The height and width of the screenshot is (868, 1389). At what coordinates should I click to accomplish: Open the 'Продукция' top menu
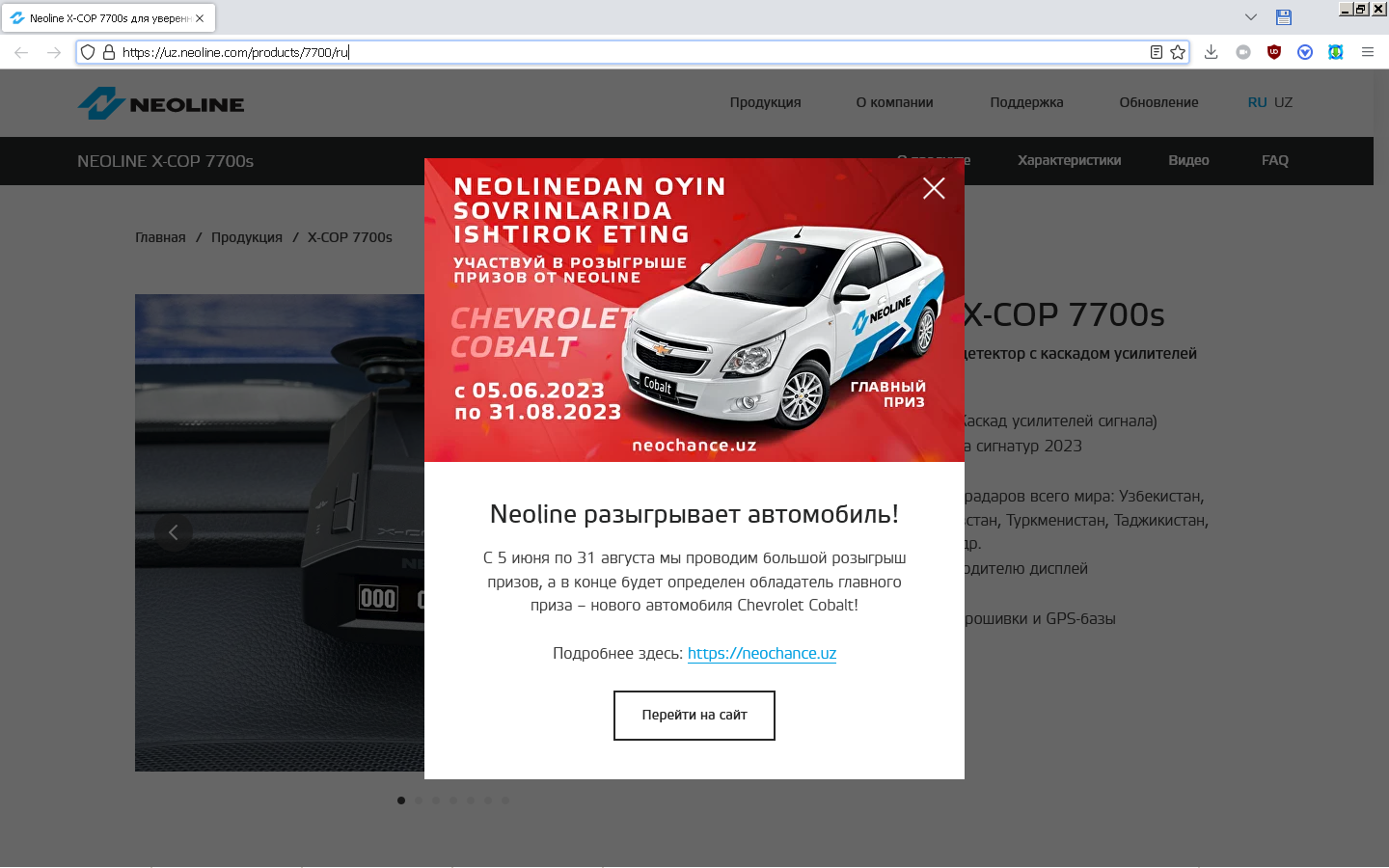coord(765,102)
